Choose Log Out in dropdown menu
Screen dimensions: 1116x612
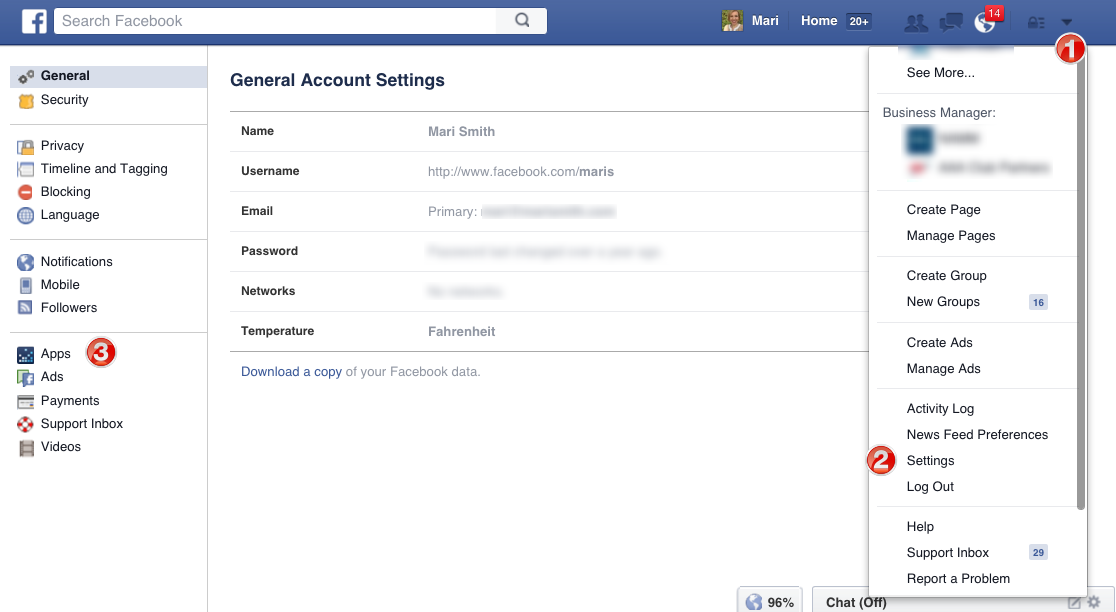(x=930, y=487)
